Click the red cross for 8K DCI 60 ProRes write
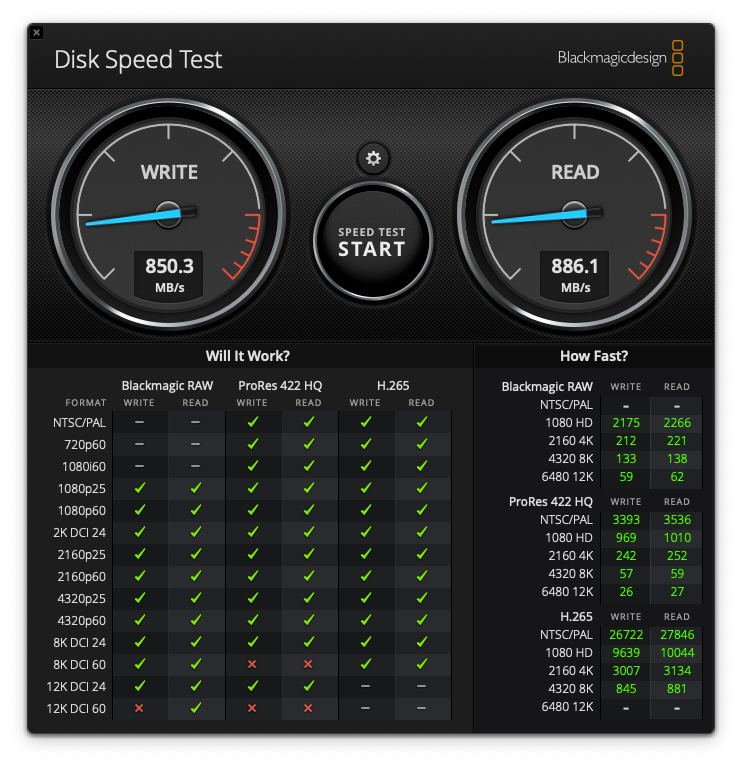Viewport: 742px width, 765px height. click(x=252, y=664)
